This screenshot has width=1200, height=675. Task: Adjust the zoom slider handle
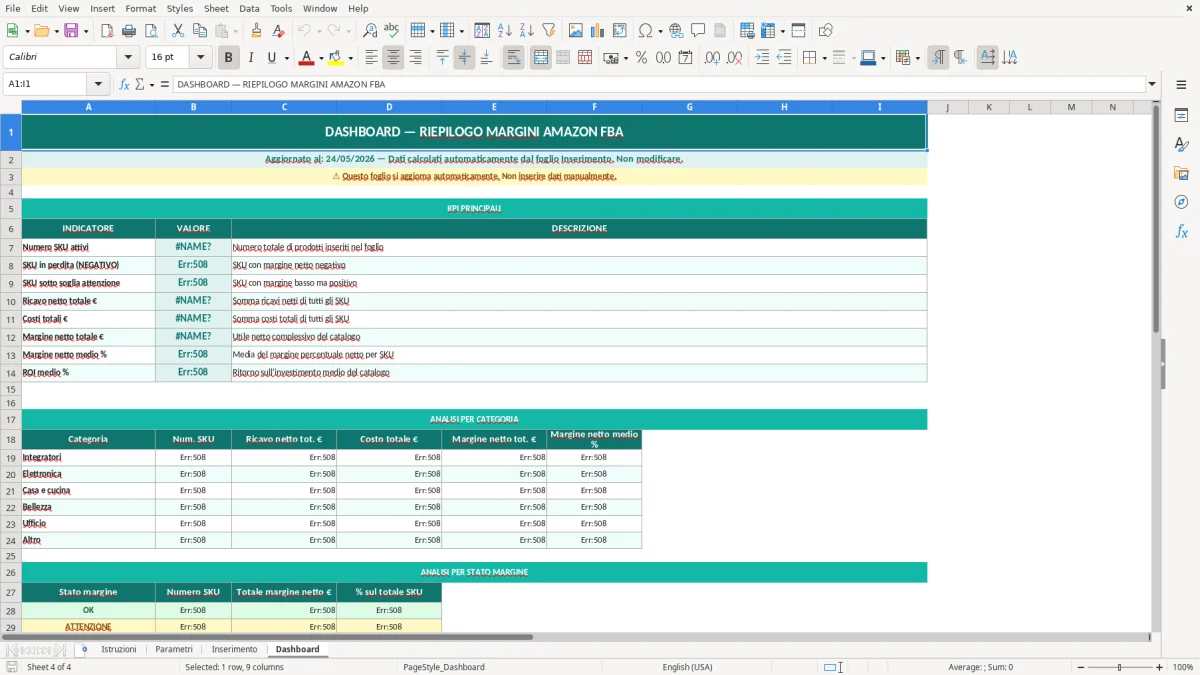coord(1120,667)
